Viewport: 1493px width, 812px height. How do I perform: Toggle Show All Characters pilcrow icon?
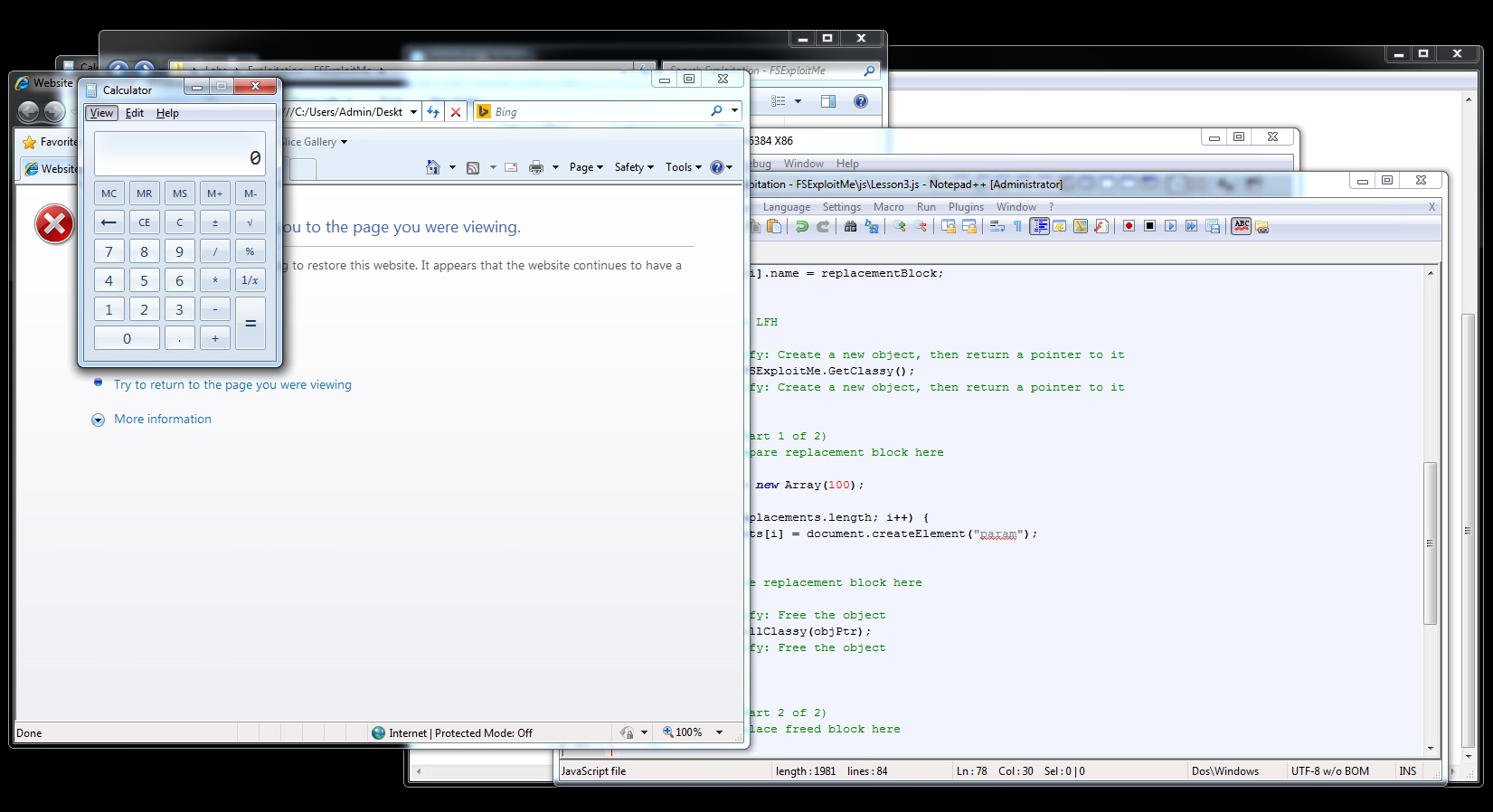click(1018, 226)
